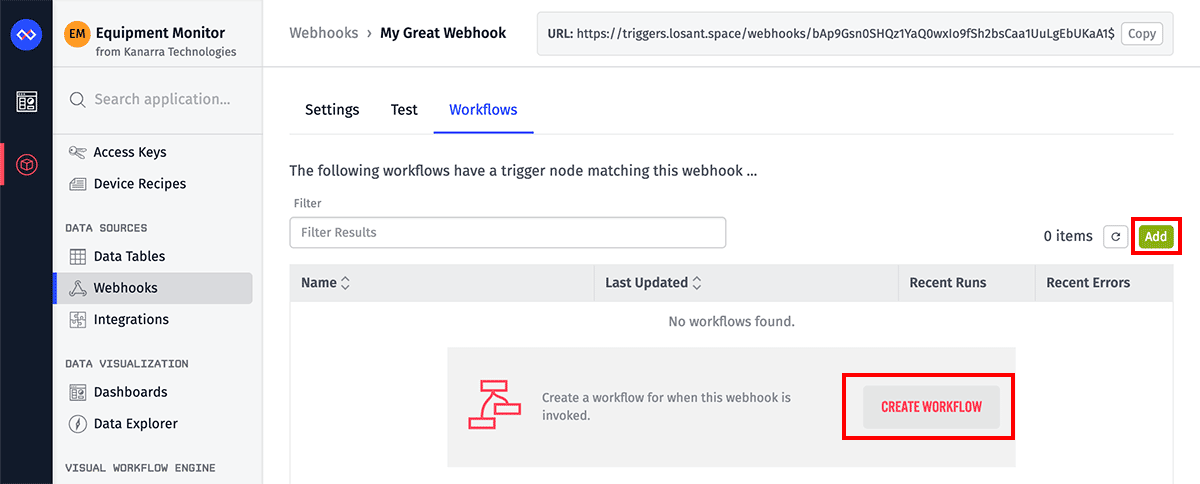Click the Losant logo icon
This screenshot has height=484, width=1200.
(x=26, y=37)
